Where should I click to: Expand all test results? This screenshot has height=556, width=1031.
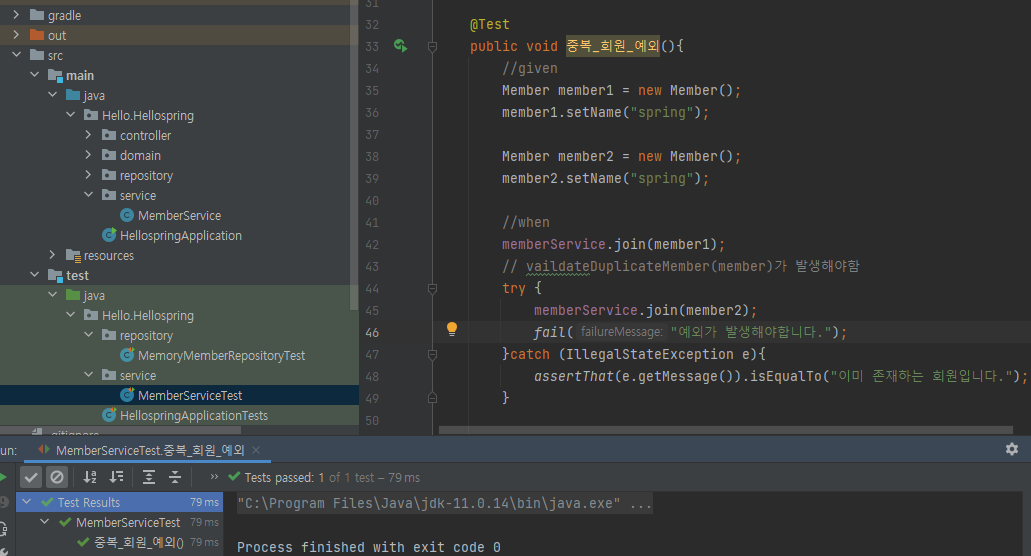pos(149,477)
